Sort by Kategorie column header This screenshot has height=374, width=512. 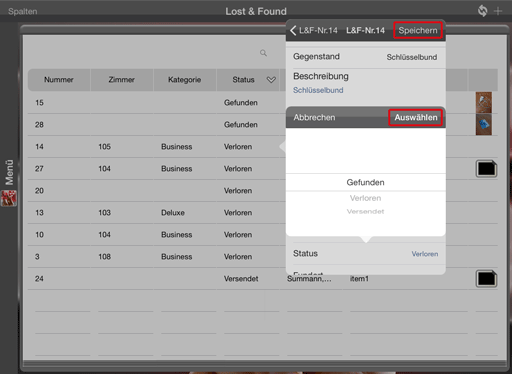(184, 80)
